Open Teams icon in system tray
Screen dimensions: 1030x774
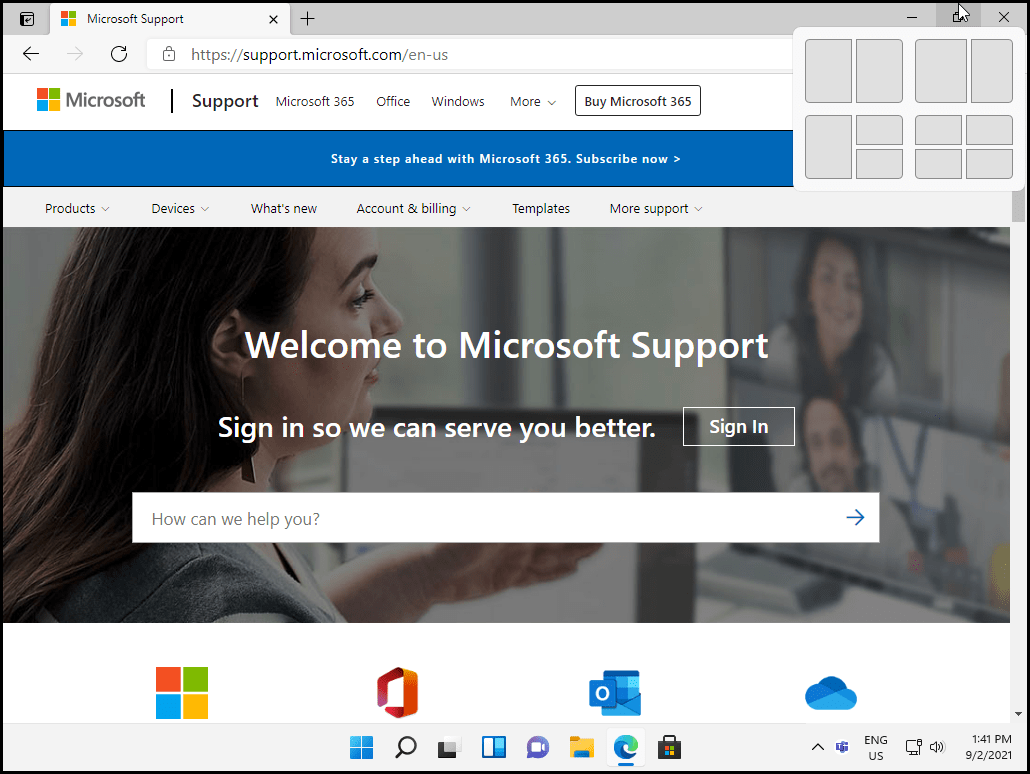pyautogui.click(x=841, y=747)
